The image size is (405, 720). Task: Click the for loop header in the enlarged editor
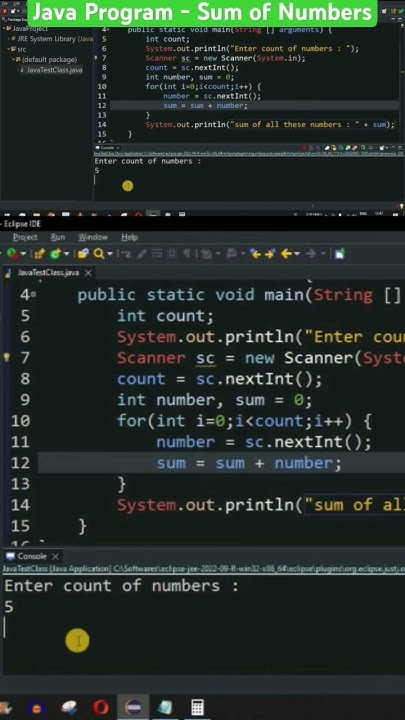[x=244, y=421]
